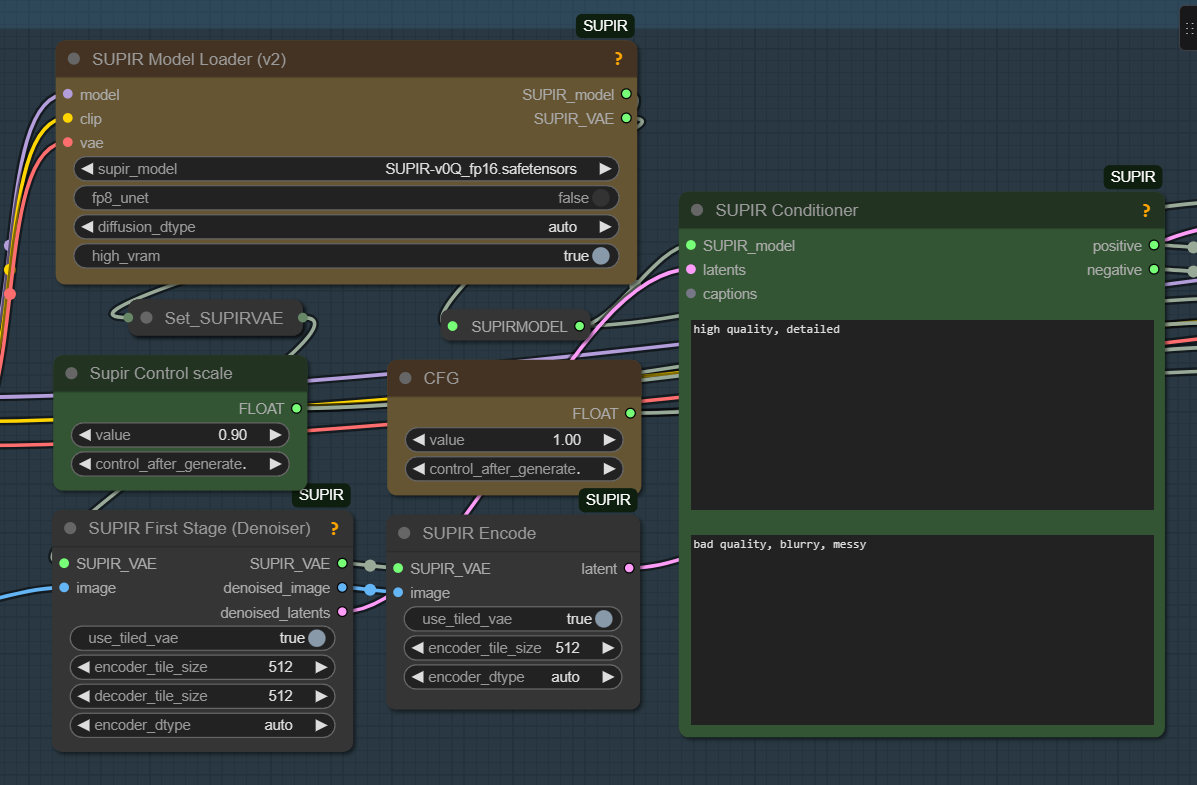Select the Set_SUPIRVAE node title

click(223, 318)
